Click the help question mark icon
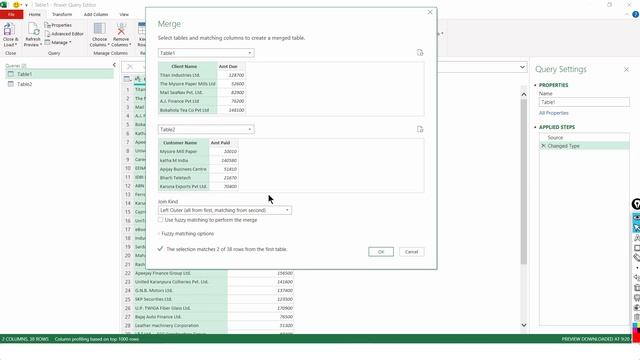 636,15
